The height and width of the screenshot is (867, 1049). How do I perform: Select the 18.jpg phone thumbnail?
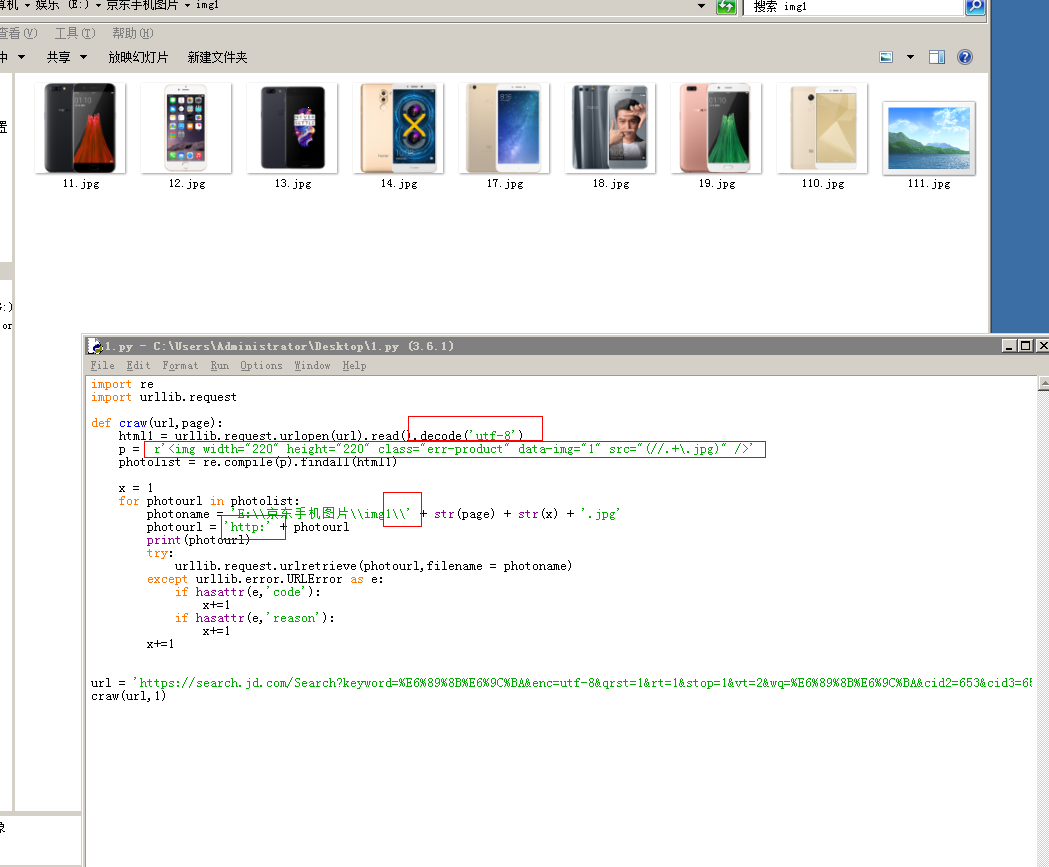[x=610, y=128]
